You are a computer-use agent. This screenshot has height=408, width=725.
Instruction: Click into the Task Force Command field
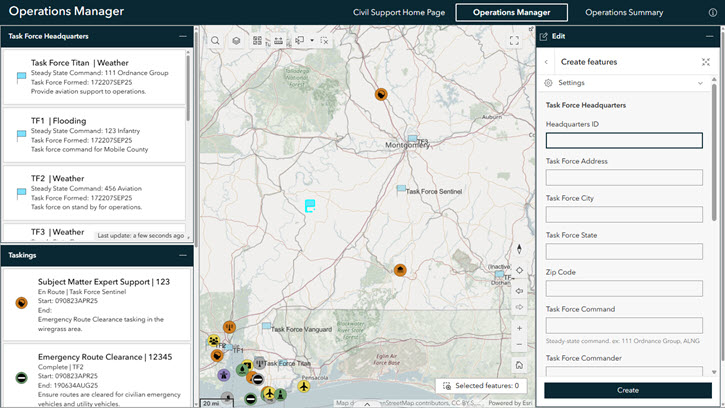[x=624, y=326]
